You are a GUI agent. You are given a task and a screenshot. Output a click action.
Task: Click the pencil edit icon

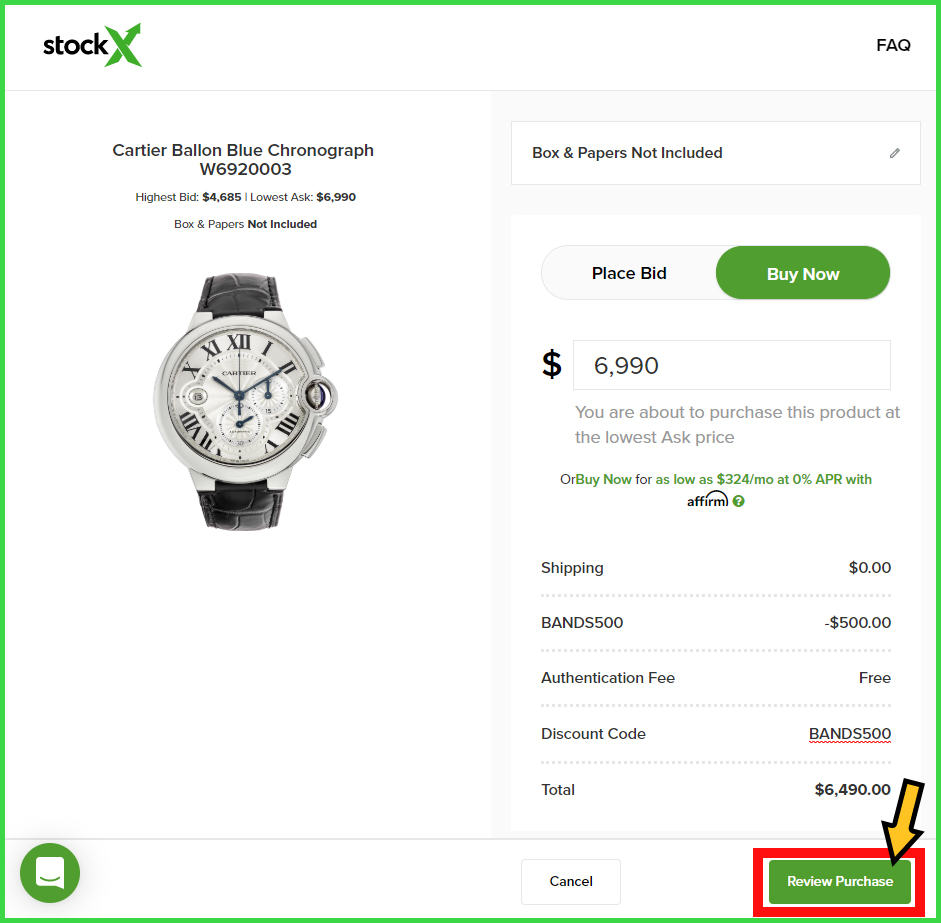click(894, 153)
